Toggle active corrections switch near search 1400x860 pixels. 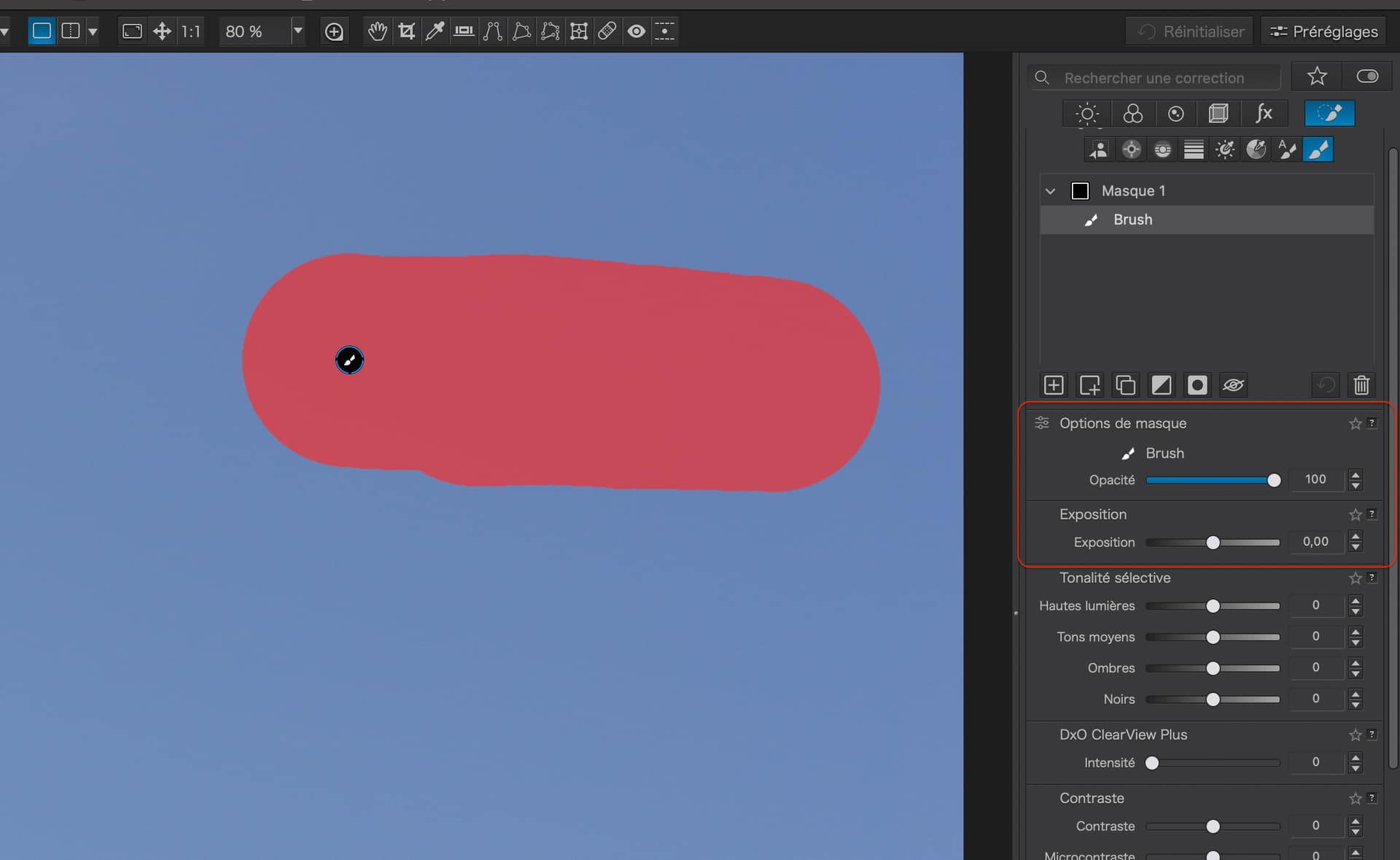pyautogui.click(x=1367, y=77)
